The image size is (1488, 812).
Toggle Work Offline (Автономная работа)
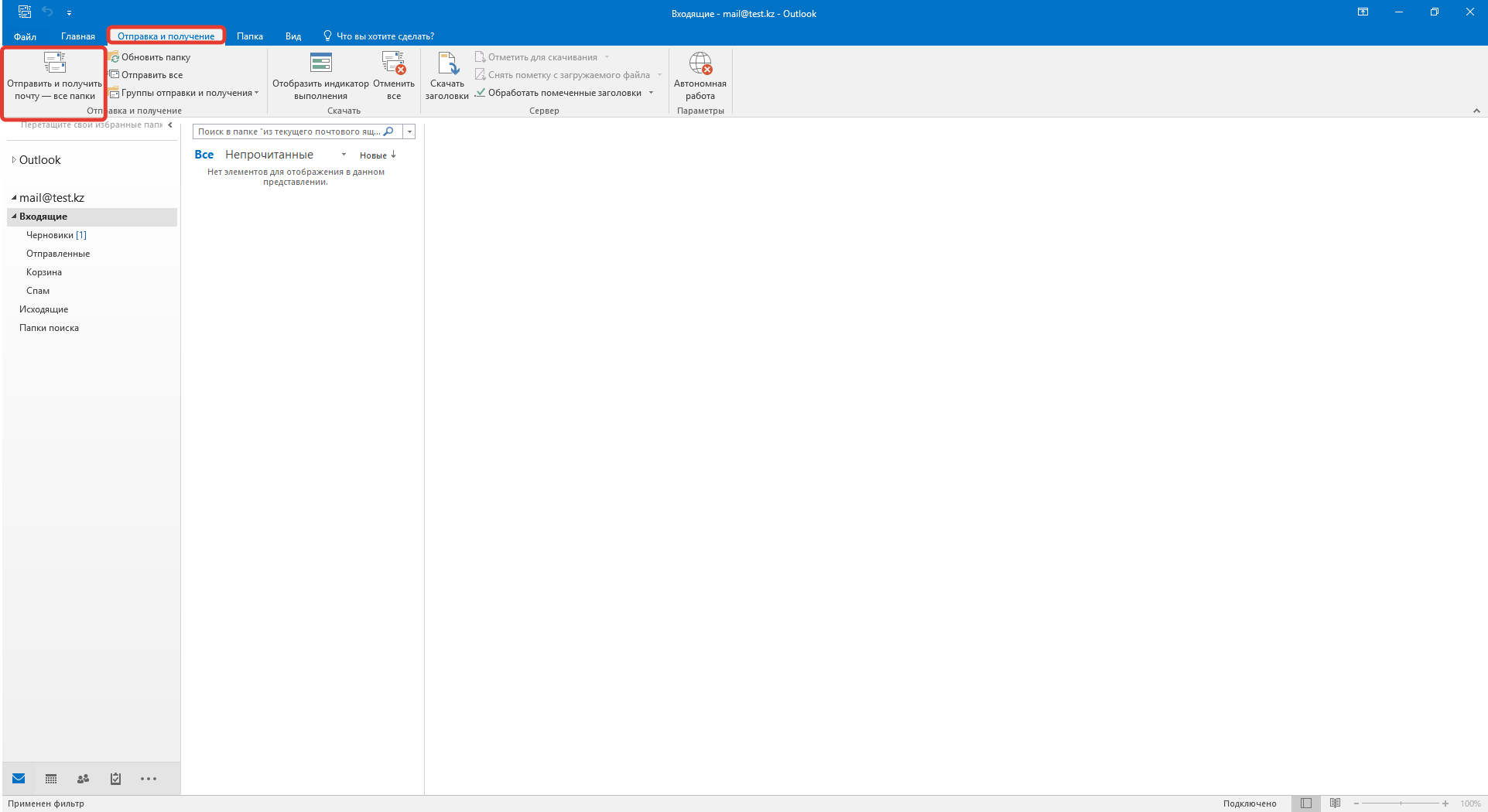(700, 76)
